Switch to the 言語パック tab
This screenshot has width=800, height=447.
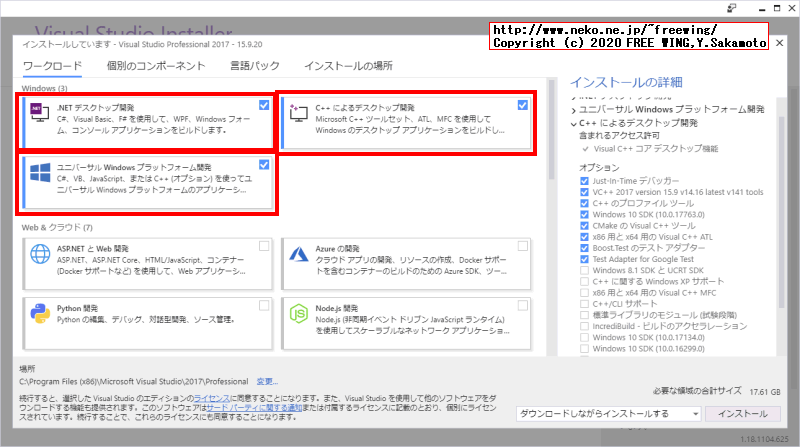click(x=255, y=66)
